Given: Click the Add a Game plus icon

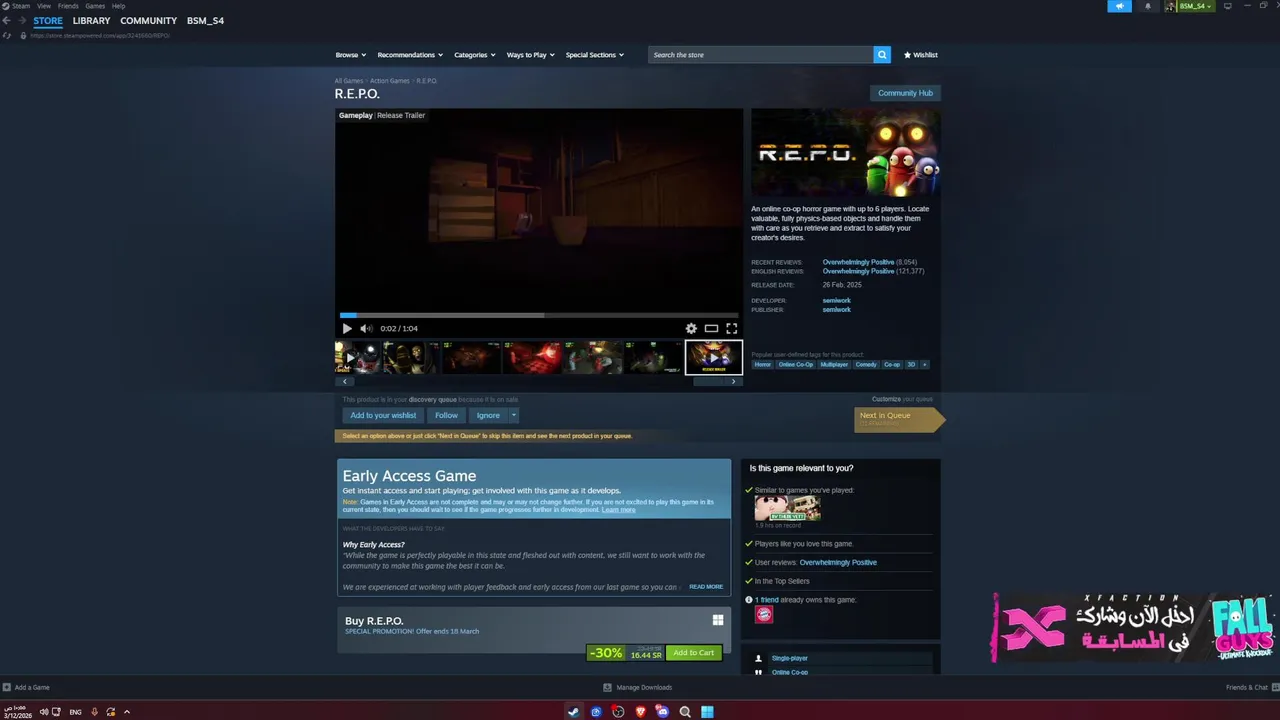Looking at the screenshot, I should tap(7, 687).
